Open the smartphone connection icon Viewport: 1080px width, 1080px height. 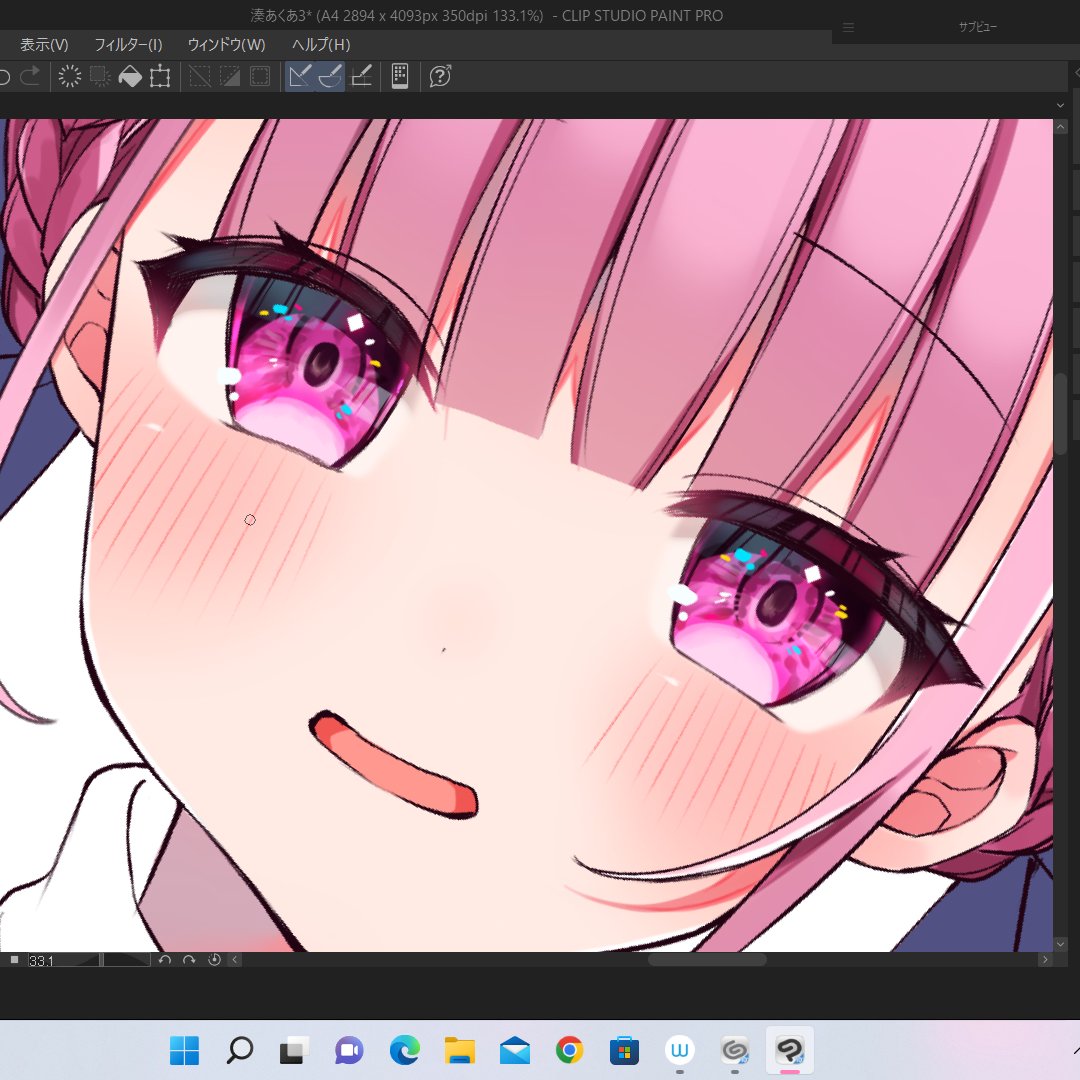tap(399, 76)
